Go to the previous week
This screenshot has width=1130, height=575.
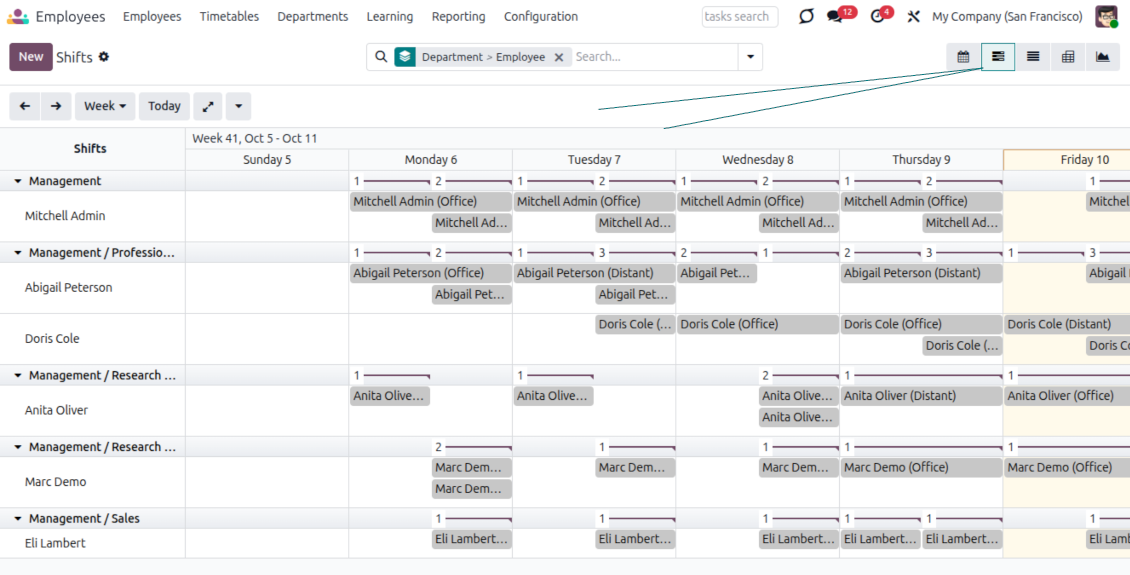pos(25,106)
